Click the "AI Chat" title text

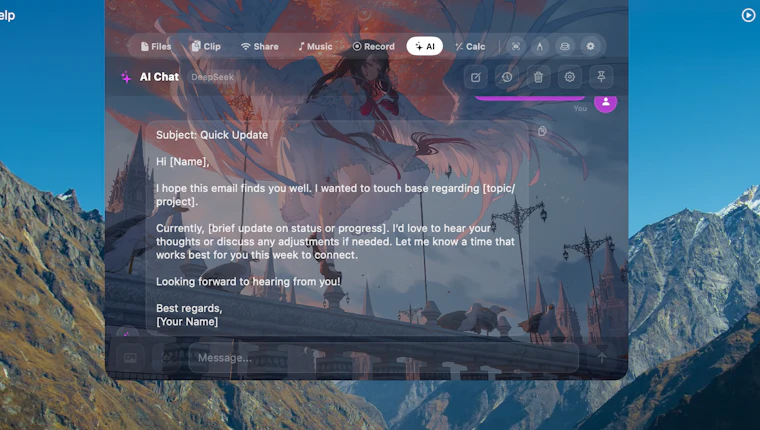tap(159, 77)
